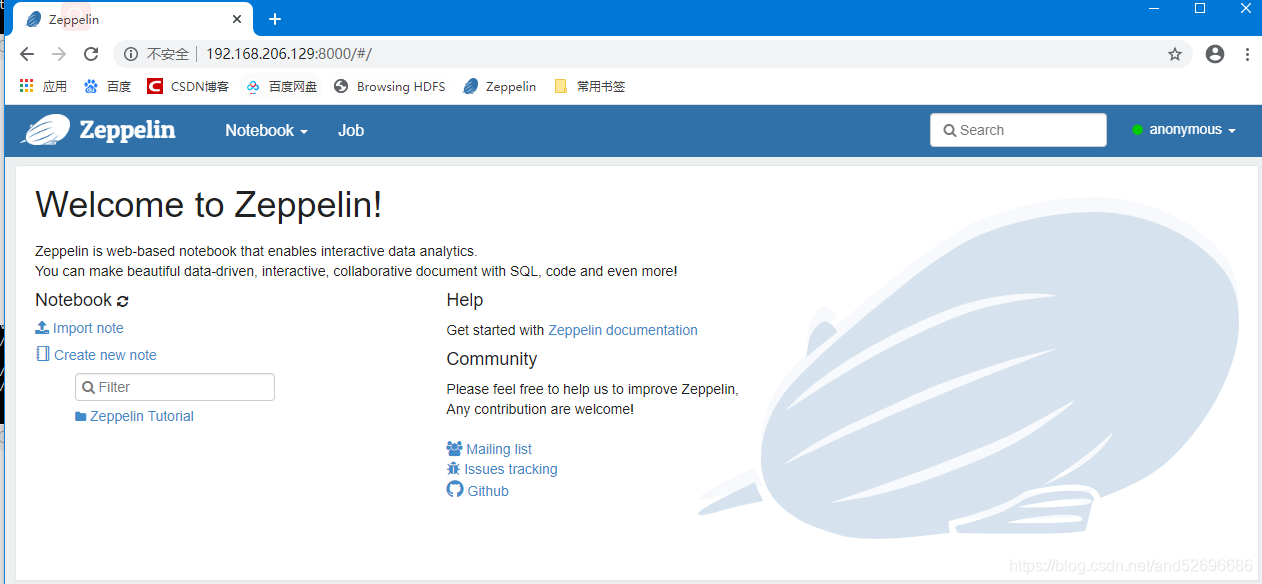Screen dimensions: 1262x584
Task: Click the Help heading text
Action: click(x=465, y=300)
